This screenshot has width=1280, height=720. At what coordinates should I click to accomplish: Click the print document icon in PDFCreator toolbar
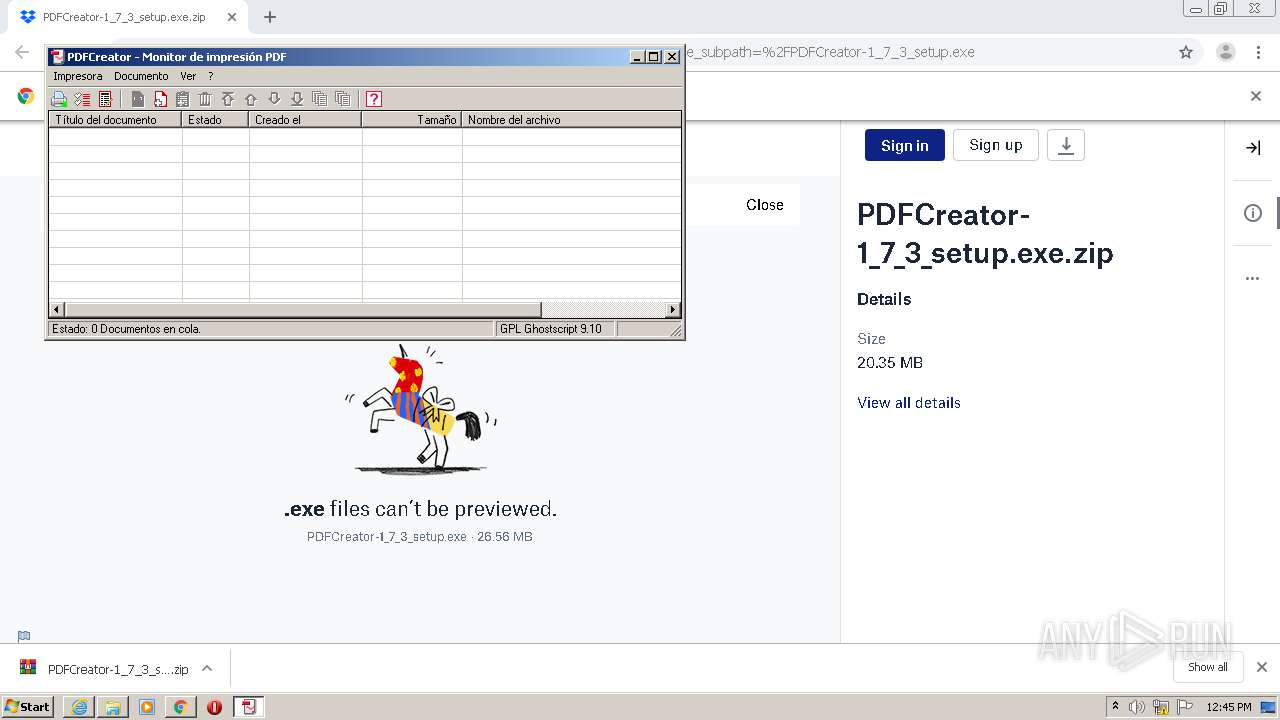[138, 99]
